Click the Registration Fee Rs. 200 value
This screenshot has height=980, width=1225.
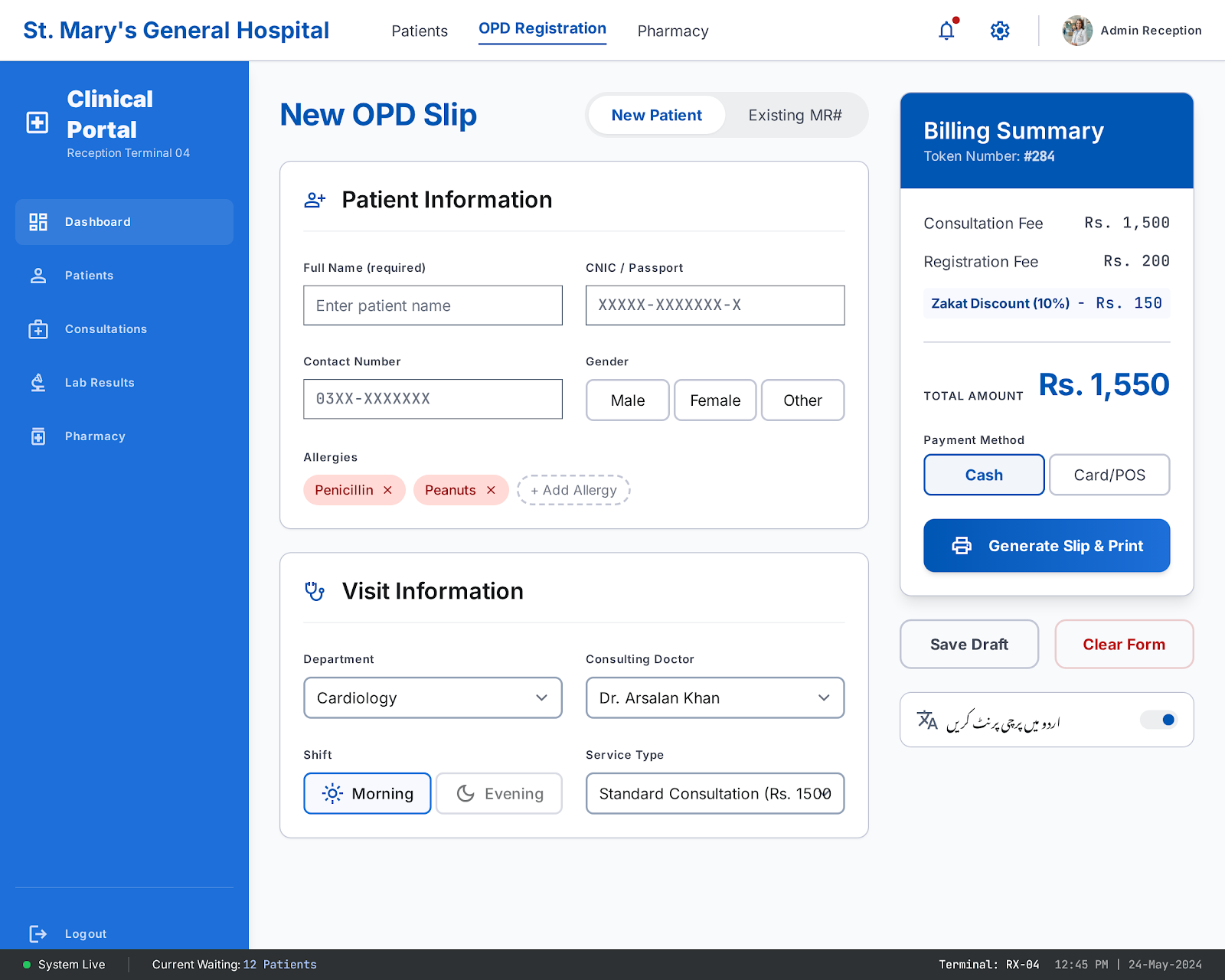coord(1137,261)
